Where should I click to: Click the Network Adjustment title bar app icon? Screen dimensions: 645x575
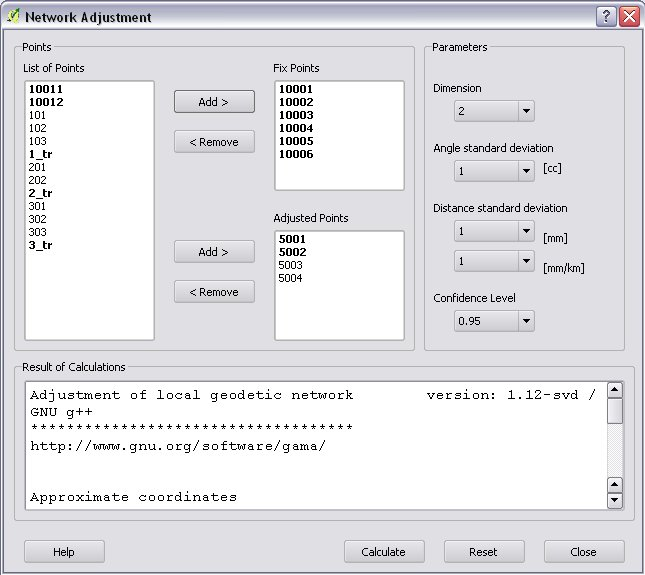[13, 17]
